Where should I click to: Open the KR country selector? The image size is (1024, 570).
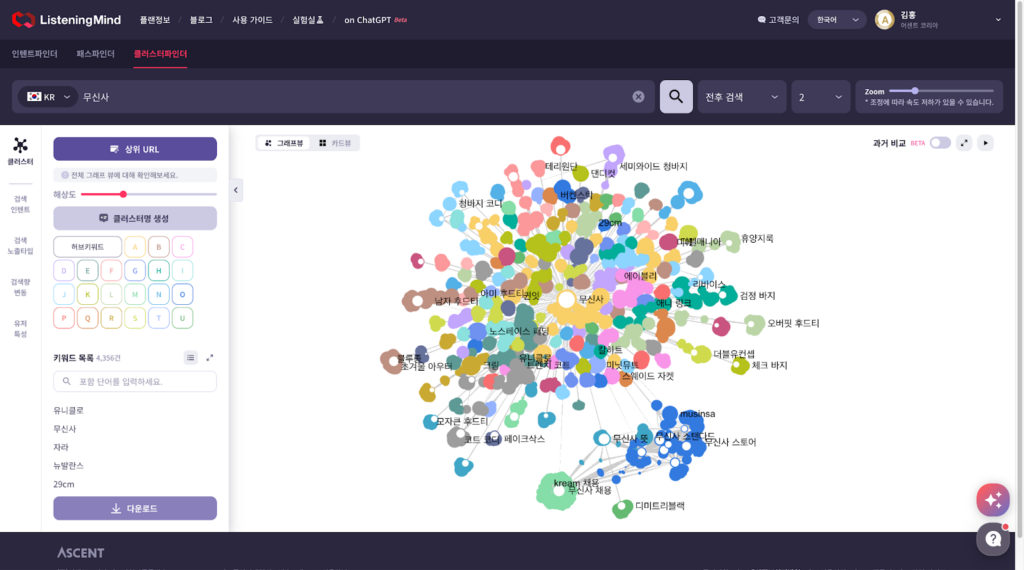click(x=49, y=97)
